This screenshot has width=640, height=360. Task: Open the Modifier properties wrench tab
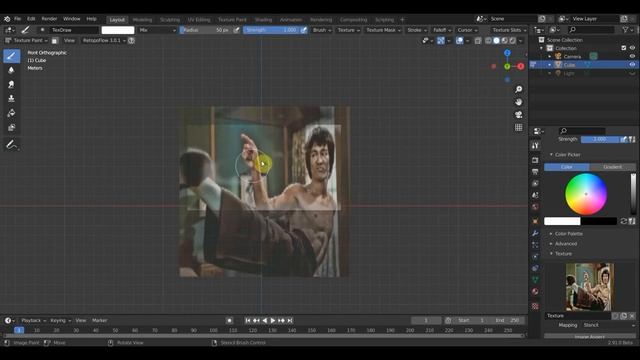pos(535,233)
